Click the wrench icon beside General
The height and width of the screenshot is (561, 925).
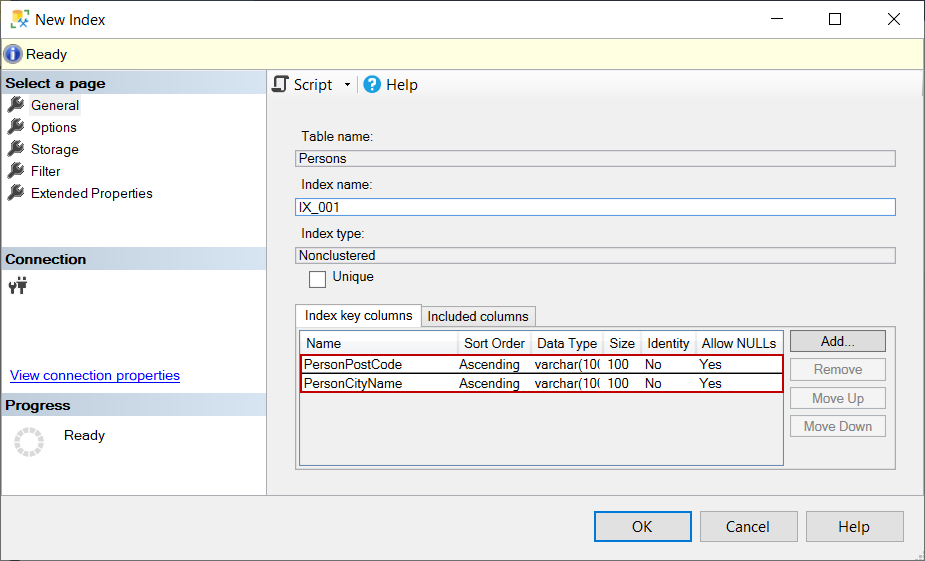click(x=16, y=105)
